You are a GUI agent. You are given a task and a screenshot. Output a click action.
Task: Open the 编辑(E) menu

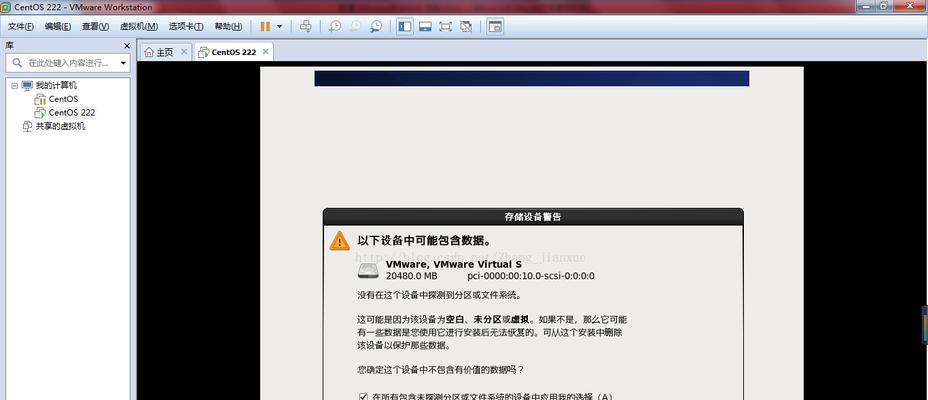58,27
